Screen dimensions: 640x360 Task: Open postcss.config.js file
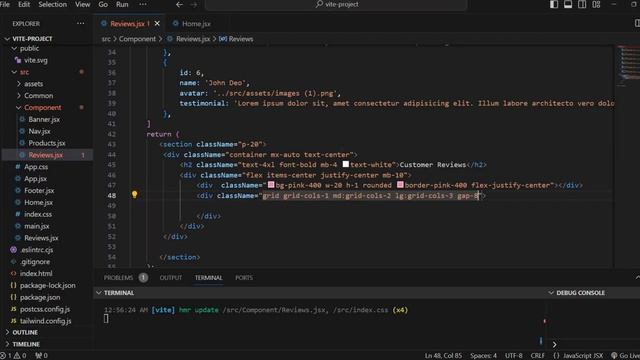[x=44, y=309]
